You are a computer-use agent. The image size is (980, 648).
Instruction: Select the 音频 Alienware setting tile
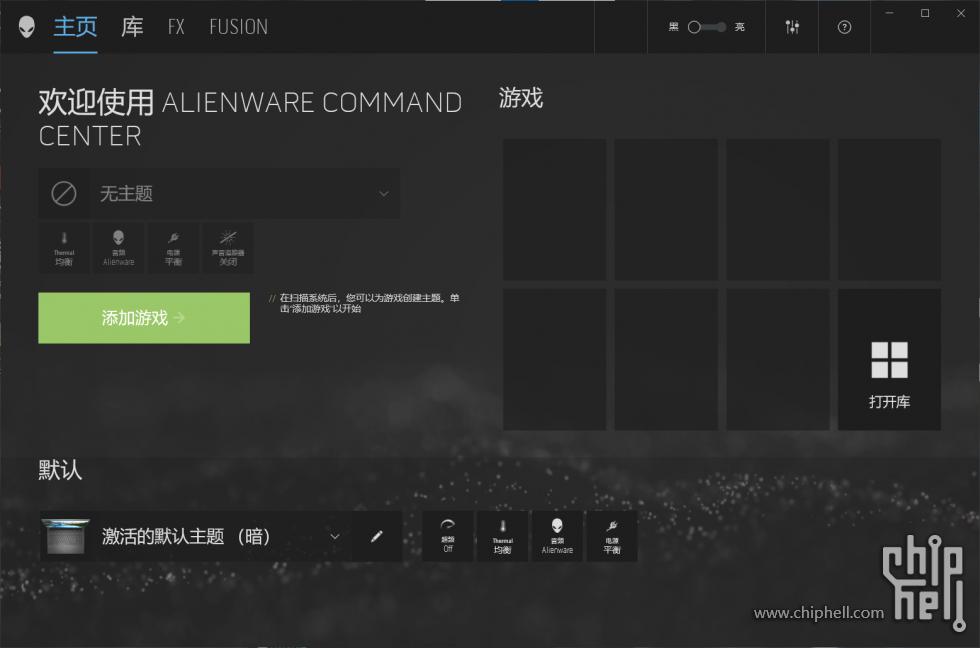[x=118, y=247]
